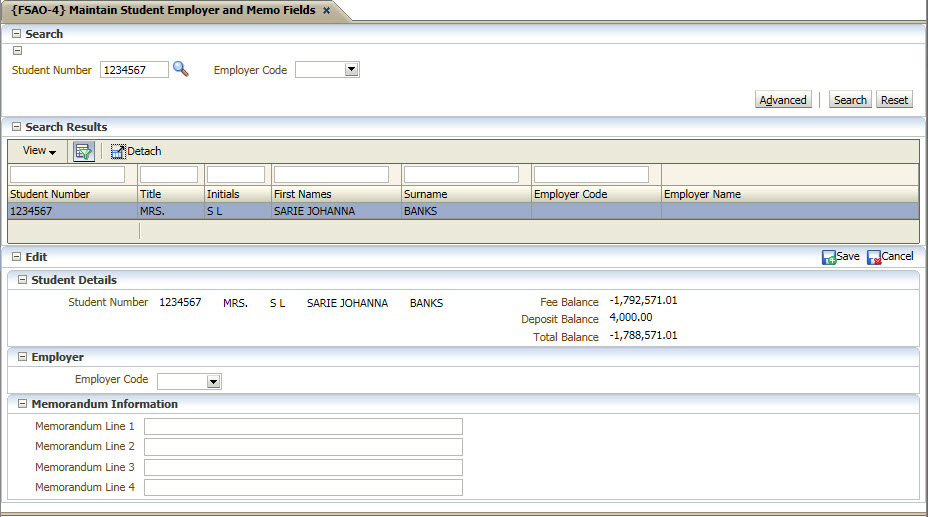Click the Query by Example filter icon

(x=84, y=151)
